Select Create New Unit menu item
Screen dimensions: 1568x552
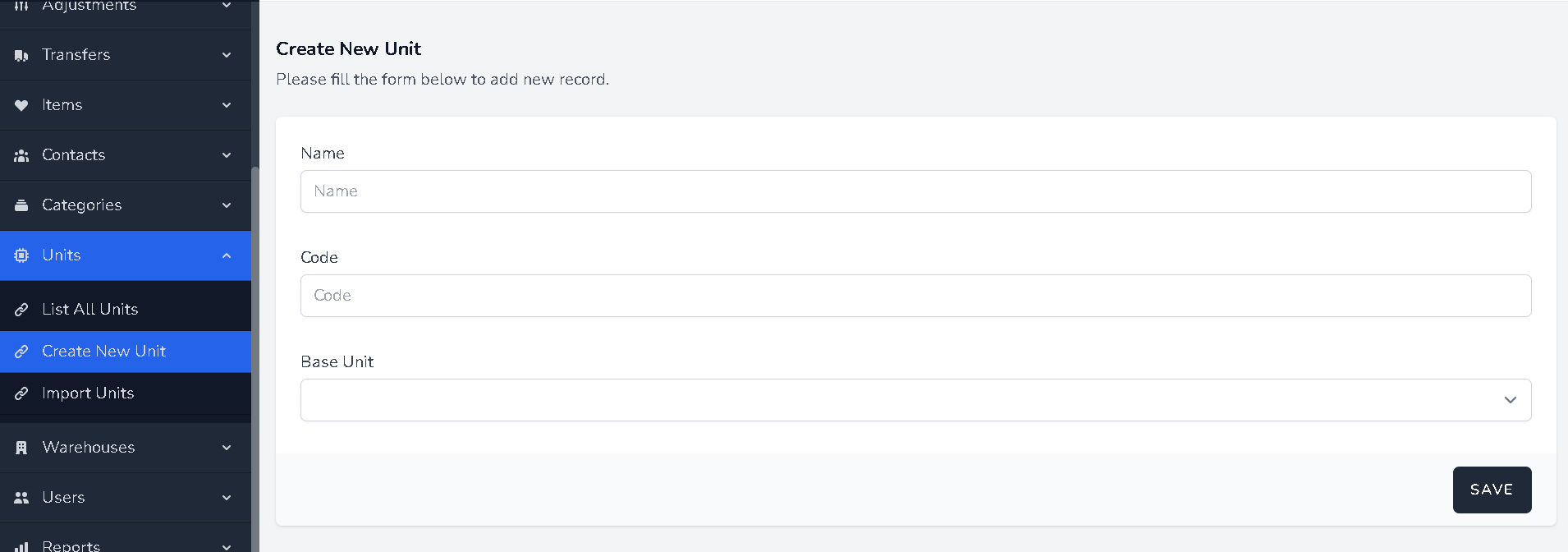coord(104,352)
